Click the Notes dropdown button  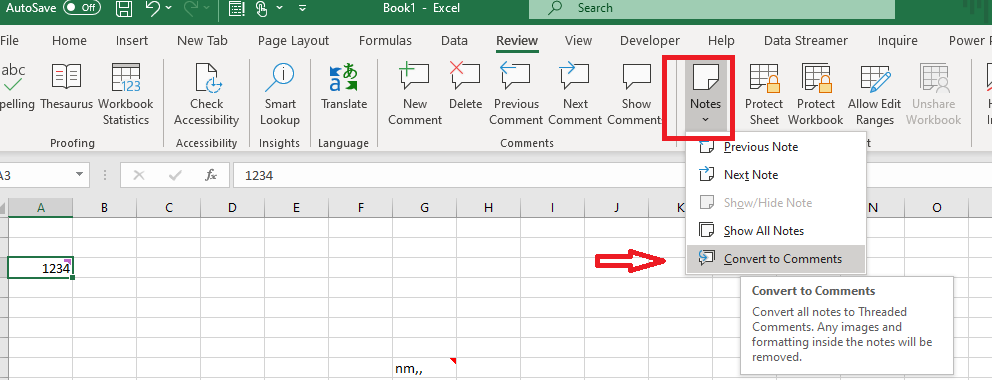705,94
